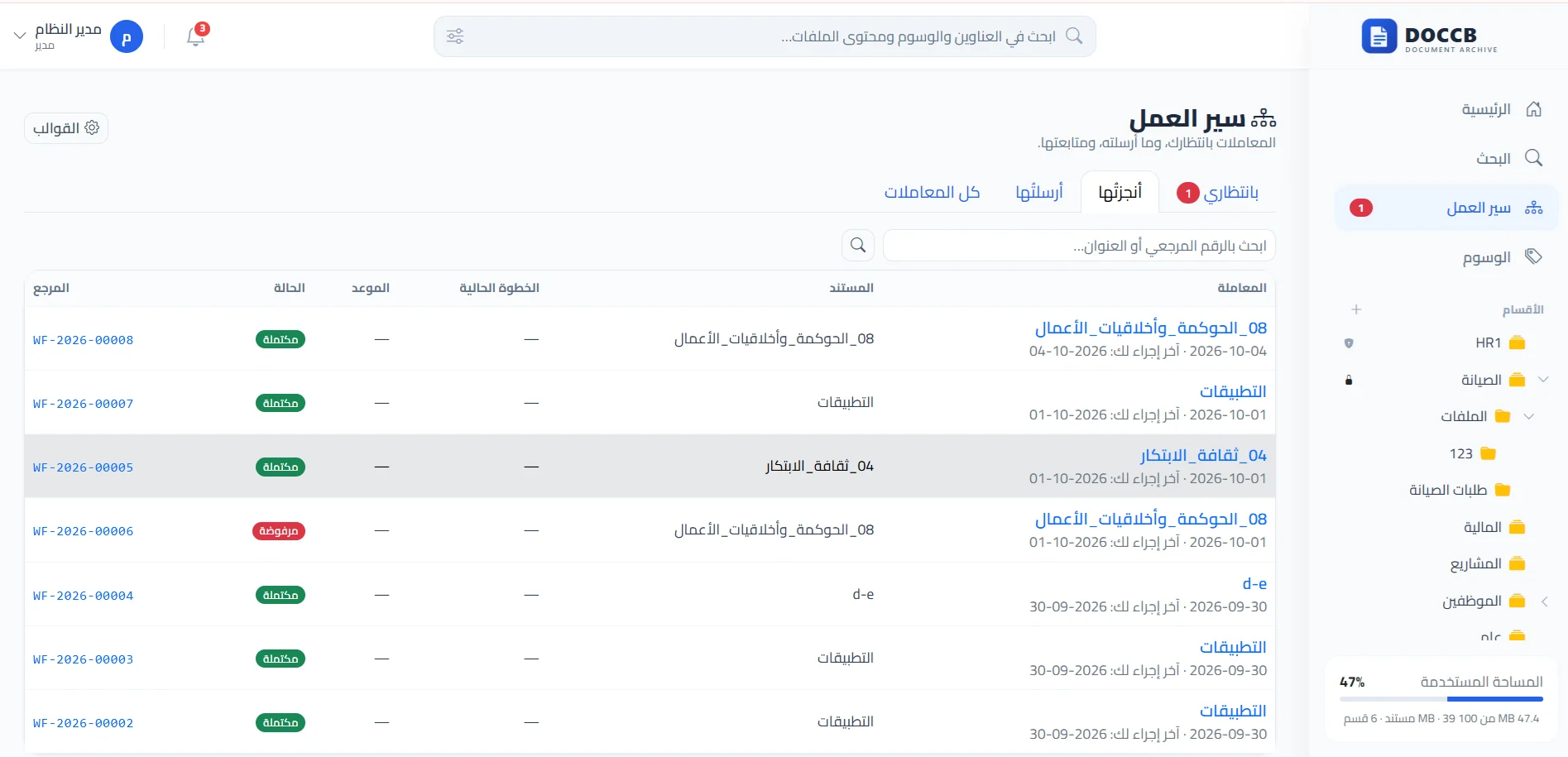Click المعاملة column header
Image resolution: width=1568 pixels, height=757 pixels.
point(1242,288)
